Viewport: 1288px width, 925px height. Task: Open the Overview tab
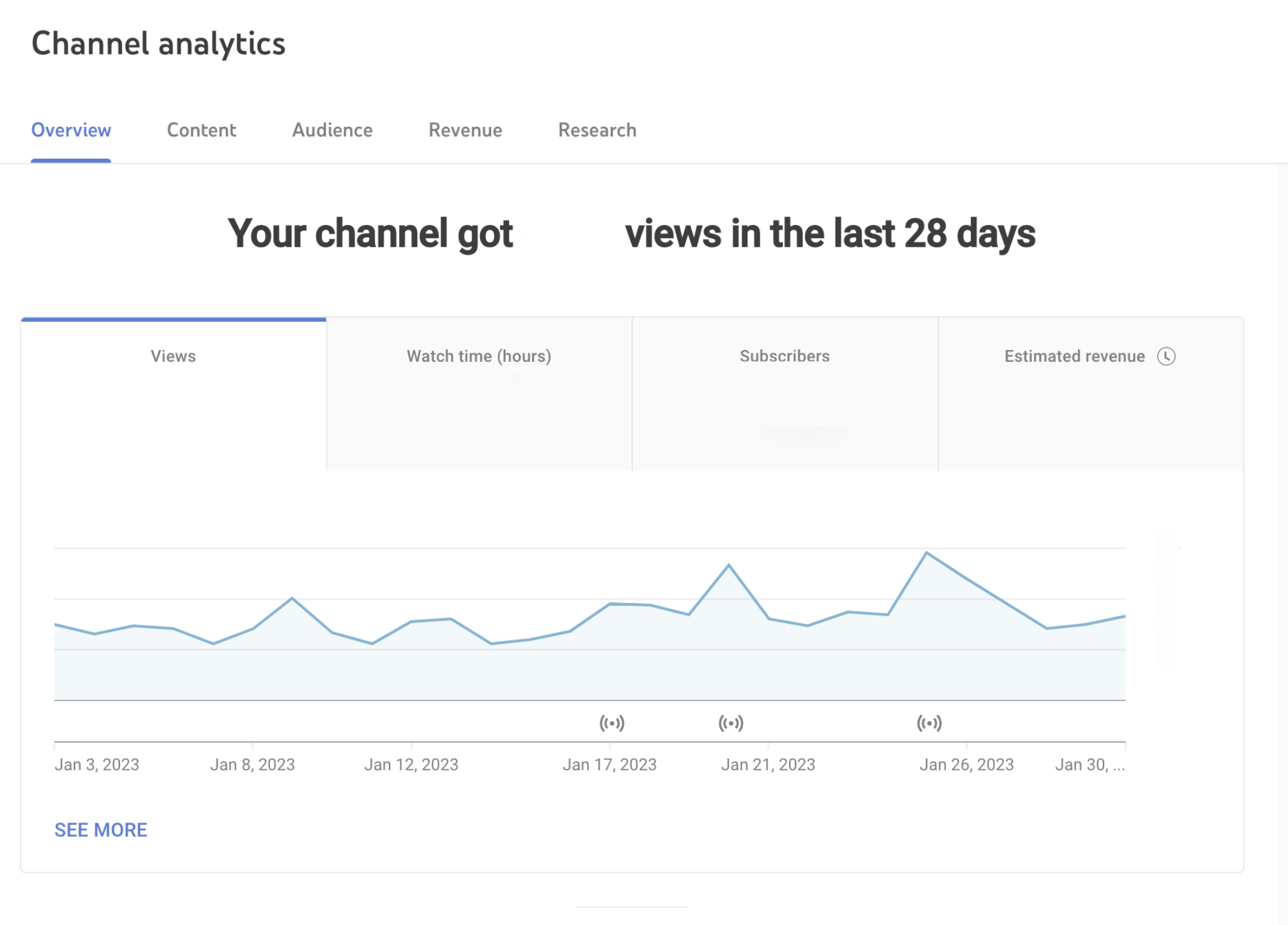click(71, 130)
